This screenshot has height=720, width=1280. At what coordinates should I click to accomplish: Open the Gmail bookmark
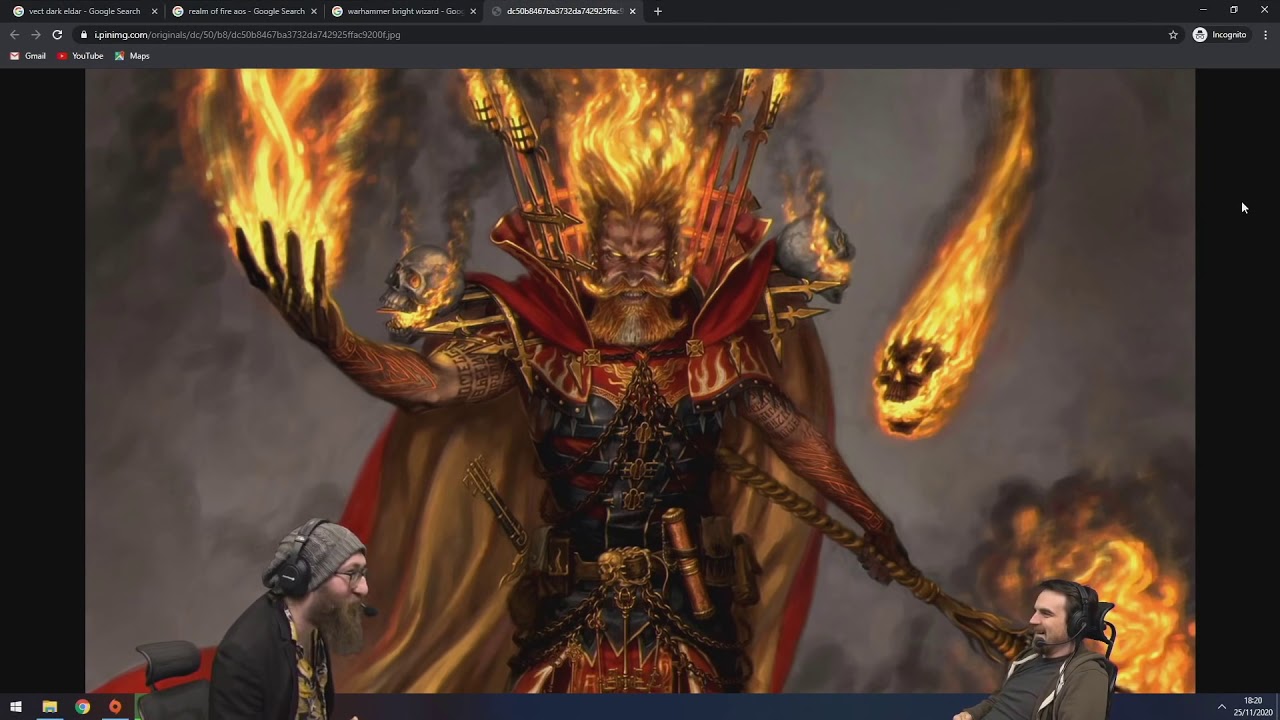[x=28, y=56]
